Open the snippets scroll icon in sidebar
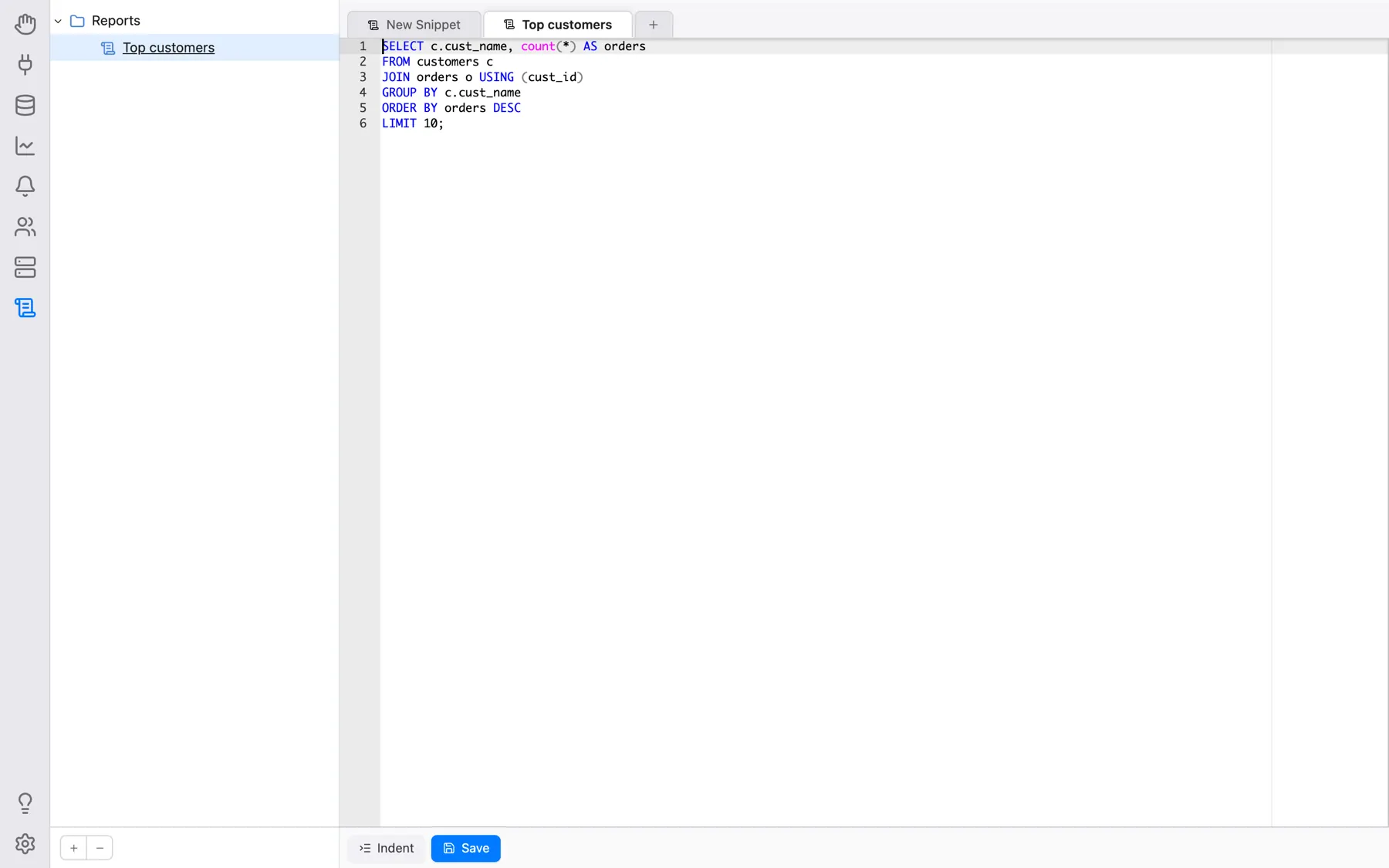Image resolution: width=1389 pixels, height=868 pixels. click(x=25, y=308)
